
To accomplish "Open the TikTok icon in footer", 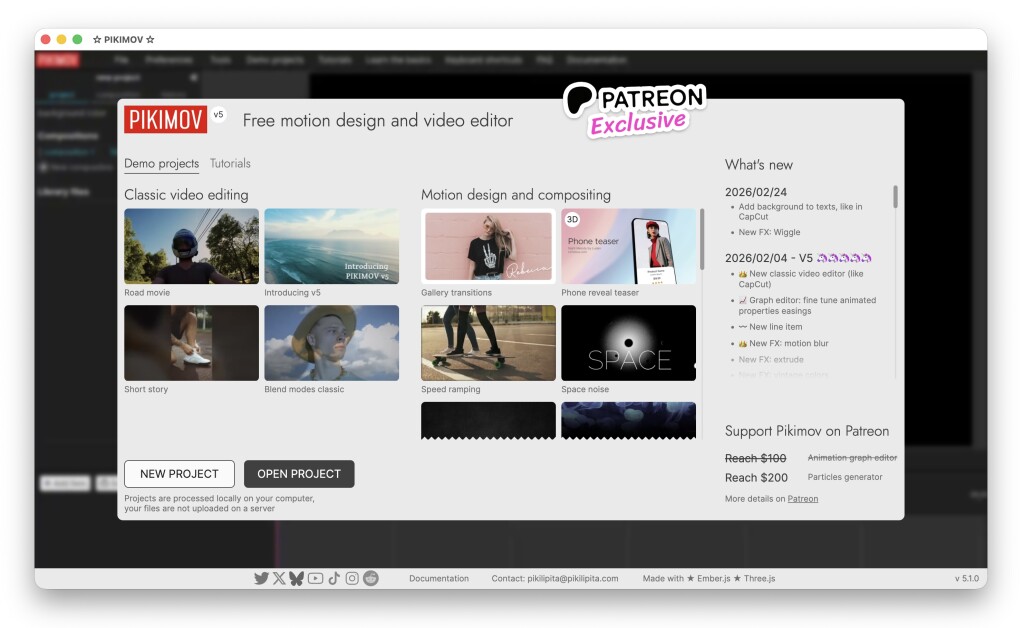I will click(x=334, y=578).
